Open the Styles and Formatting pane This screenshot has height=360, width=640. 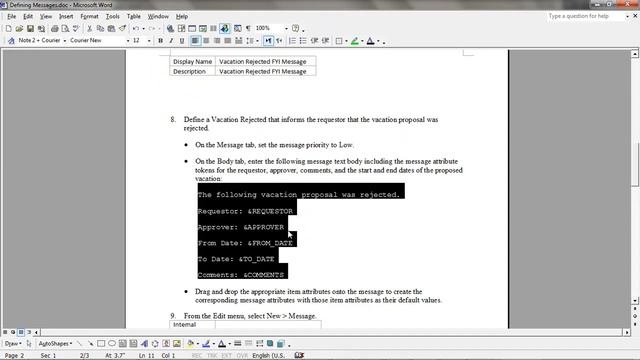[x=11, y=41]
